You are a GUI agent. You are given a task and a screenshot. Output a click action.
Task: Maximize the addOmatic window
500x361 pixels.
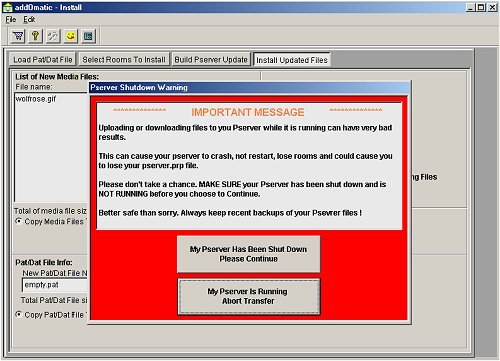[481, 7]
